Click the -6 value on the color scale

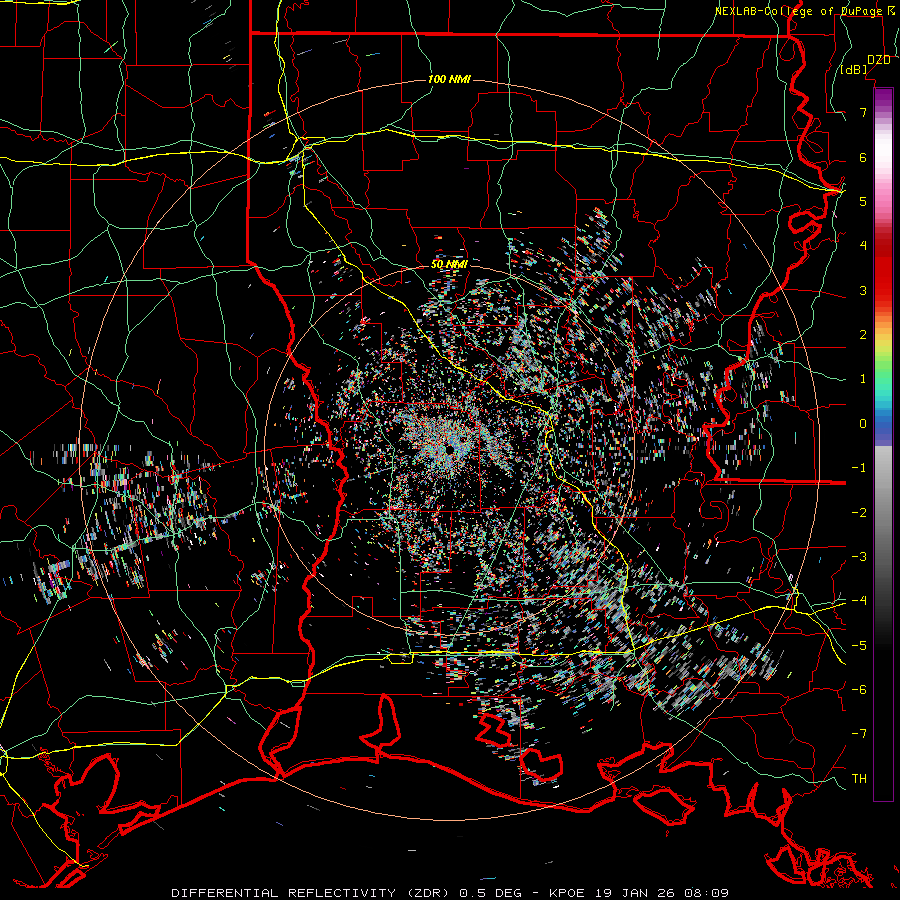(859, 689)
